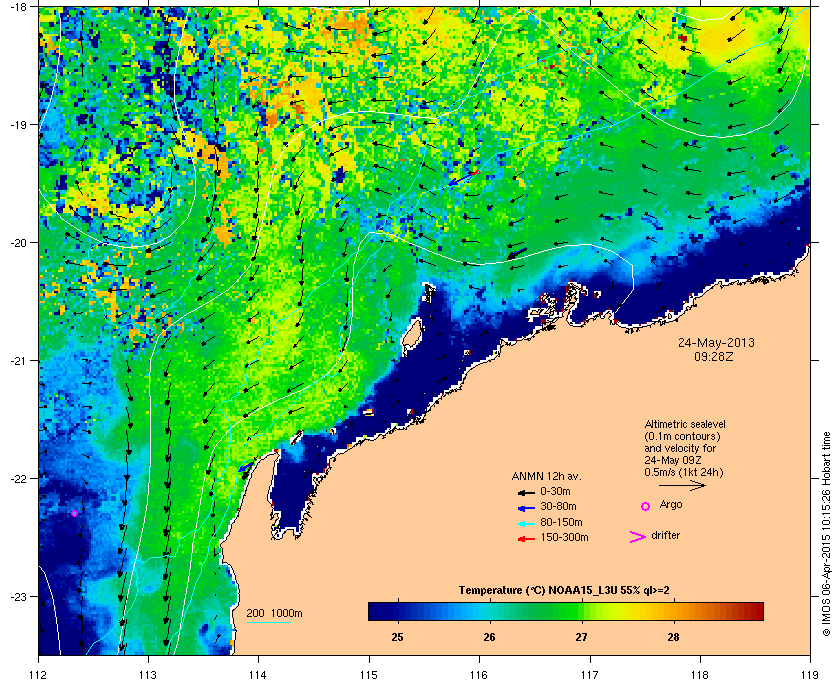Click the latitude label -21
The width and height of the screenshot is (840, 680).
(x=18, y=360)
